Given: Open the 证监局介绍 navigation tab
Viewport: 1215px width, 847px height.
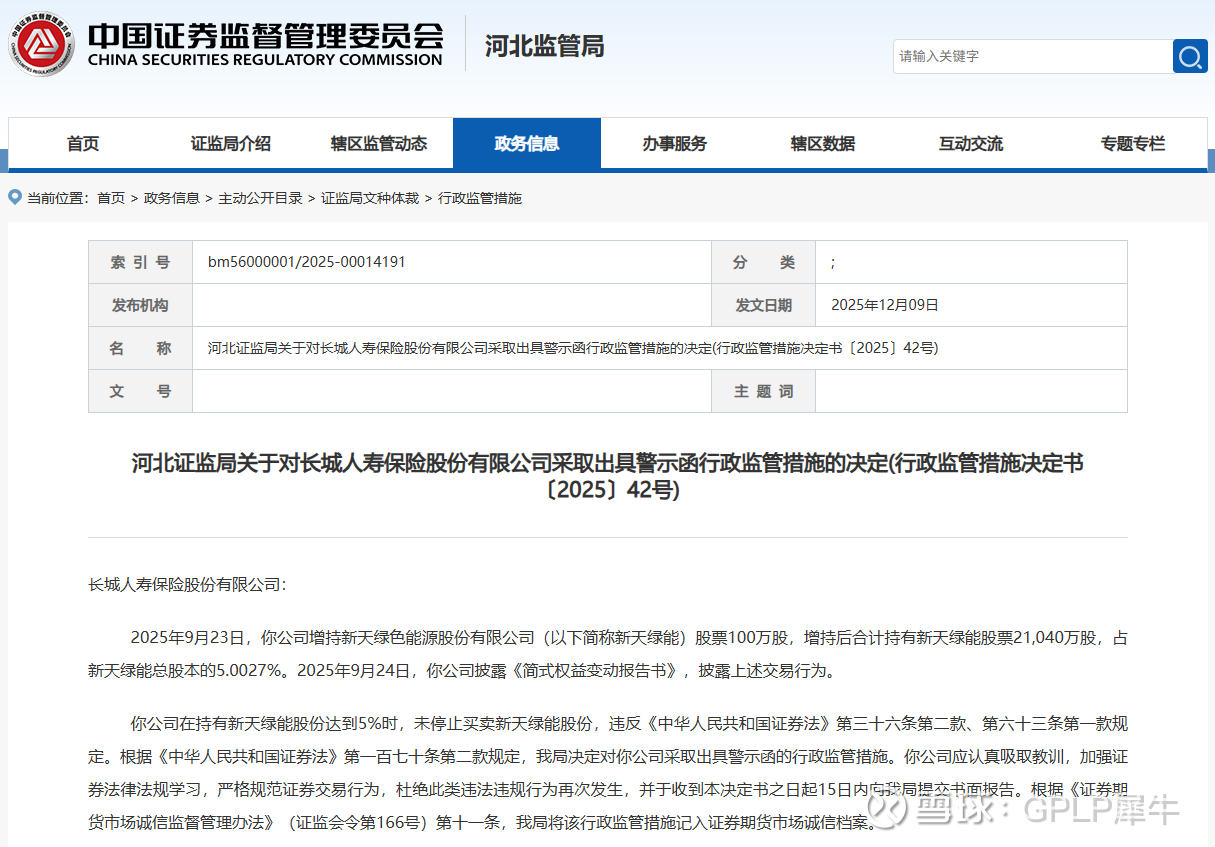Looking at the screenshot, I should coord(231,144).
